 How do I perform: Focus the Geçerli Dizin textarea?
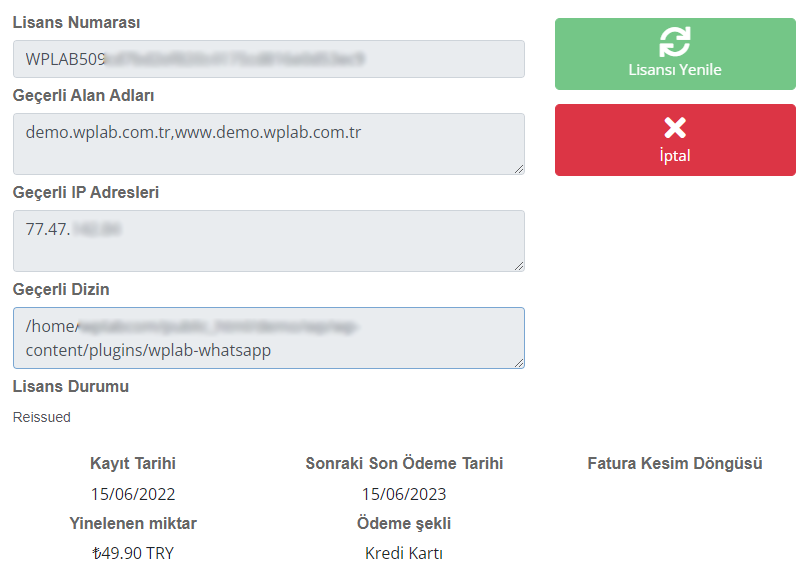[x=269, y=338]
